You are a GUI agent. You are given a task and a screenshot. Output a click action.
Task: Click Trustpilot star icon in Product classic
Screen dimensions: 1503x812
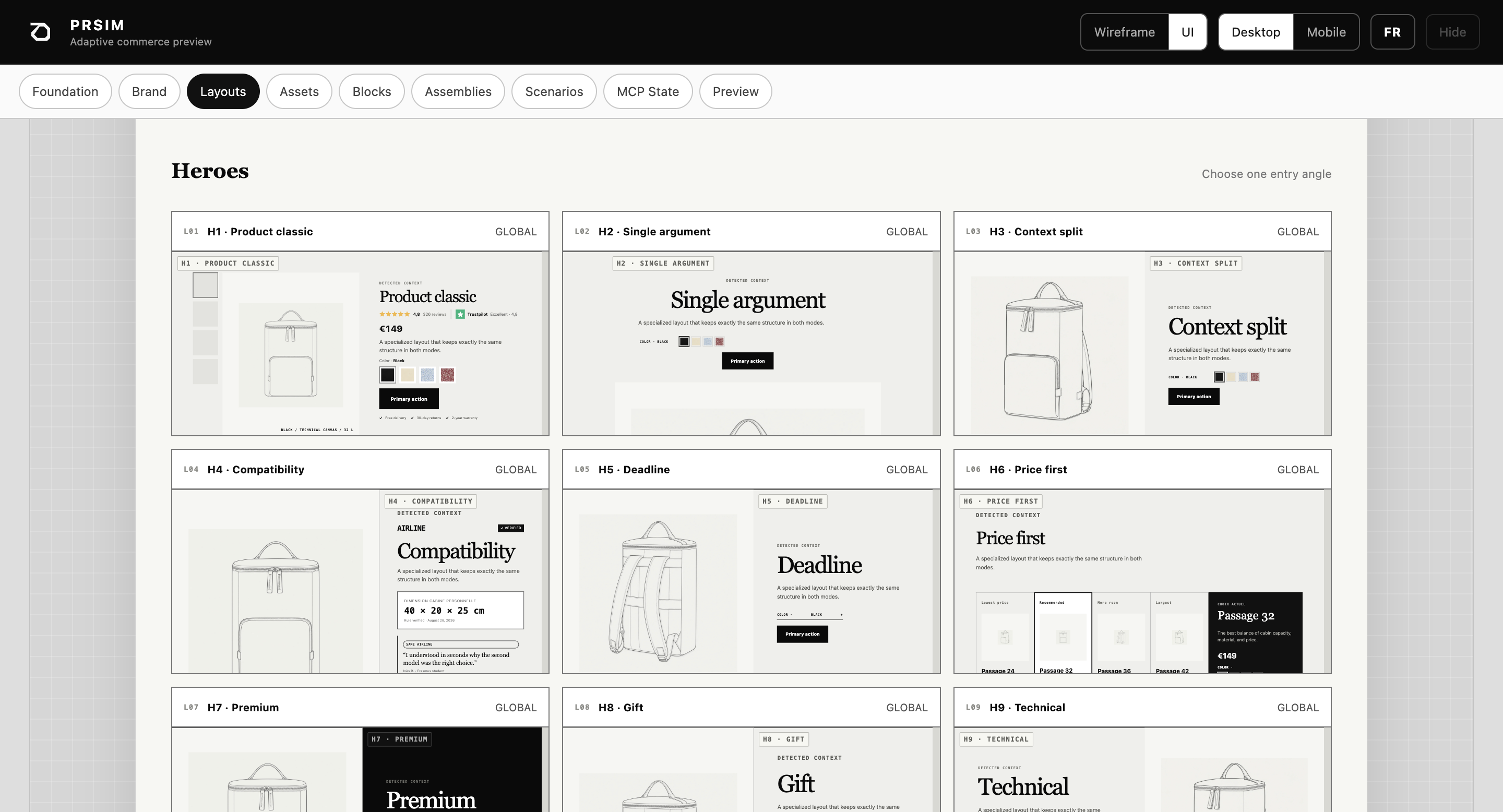click(x=460, y=315)
